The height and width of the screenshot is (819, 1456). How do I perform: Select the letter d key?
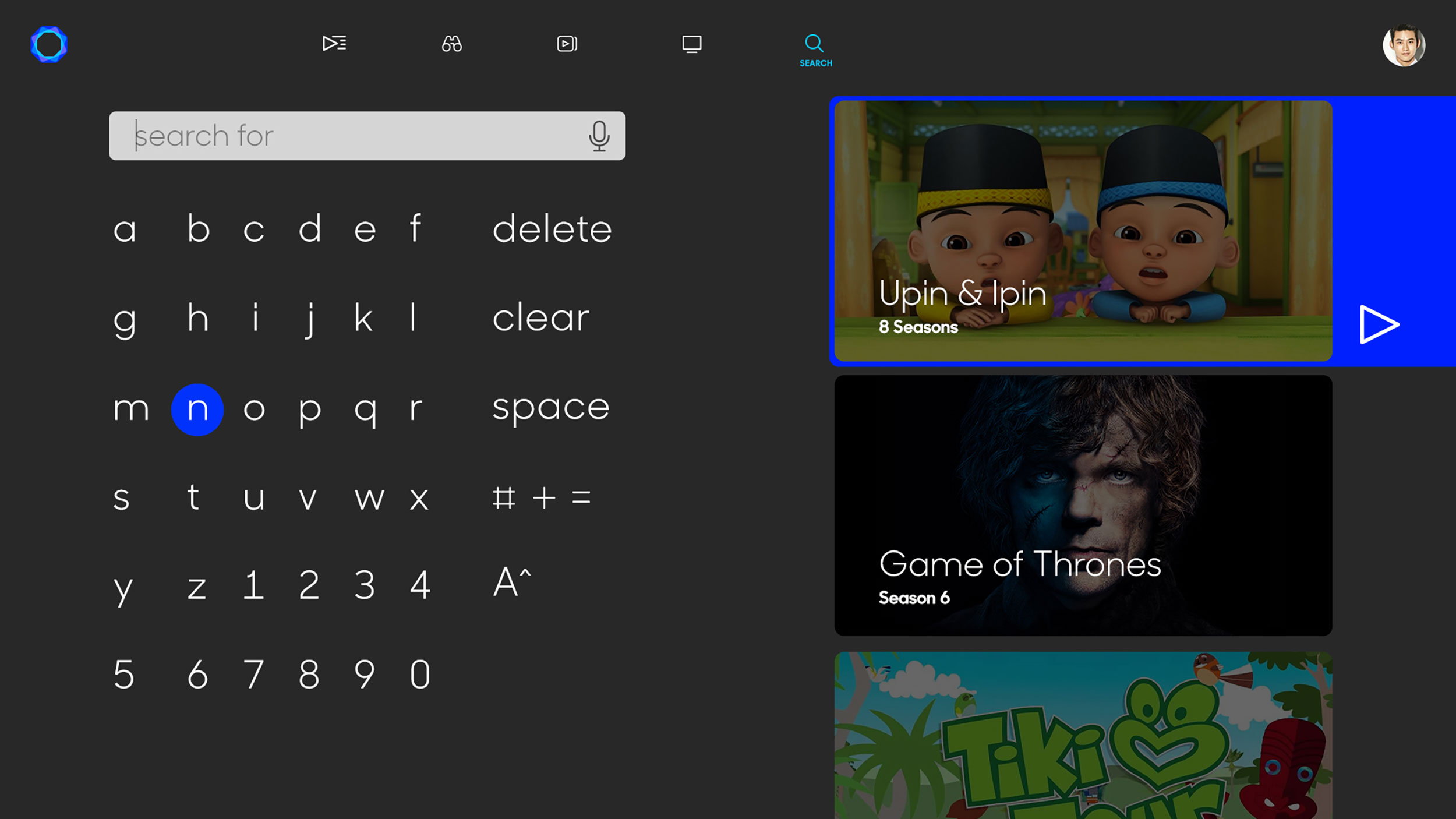coord(310,228)
